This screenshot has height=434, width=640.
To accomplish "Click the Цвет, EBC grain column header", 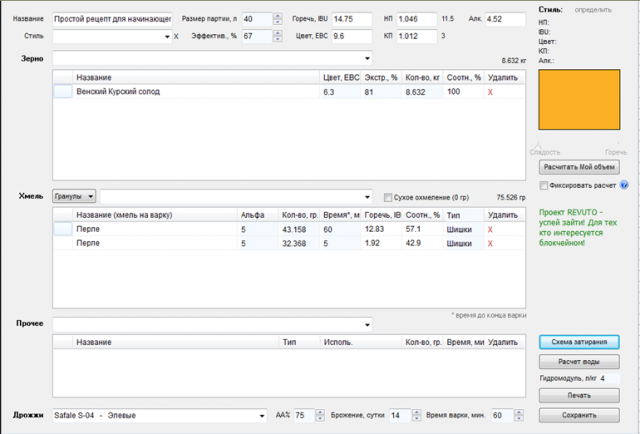I will tap(340, 77).
